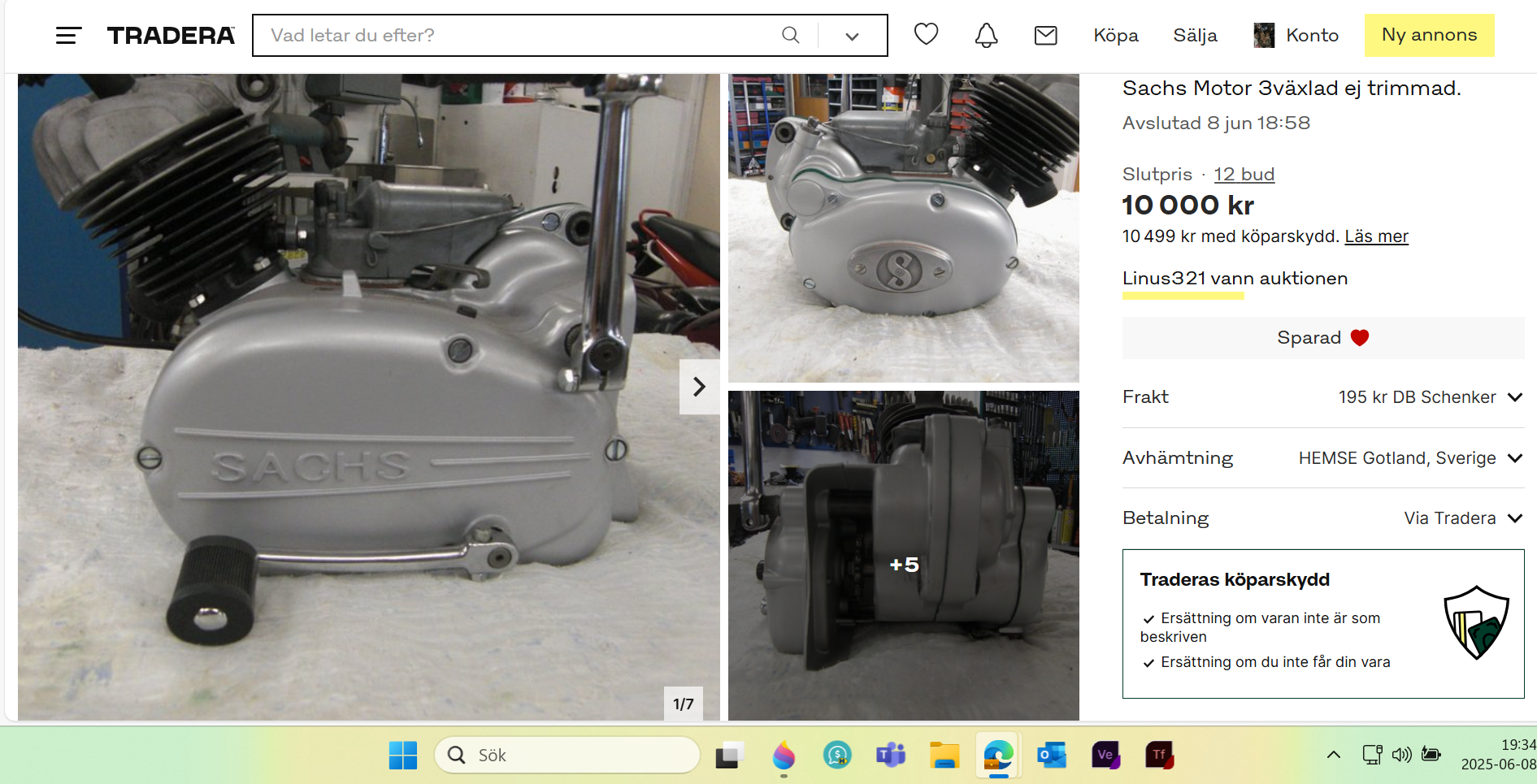This screenshot has height=784, width=1537.
Task: Show next image with arrow
Action: [x=699, y=387]
